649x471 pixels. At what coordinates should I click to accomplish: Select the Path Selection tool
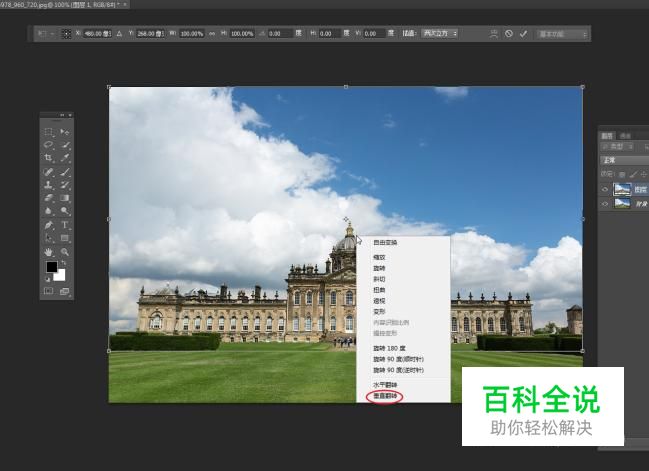click(x=49, y=238)
